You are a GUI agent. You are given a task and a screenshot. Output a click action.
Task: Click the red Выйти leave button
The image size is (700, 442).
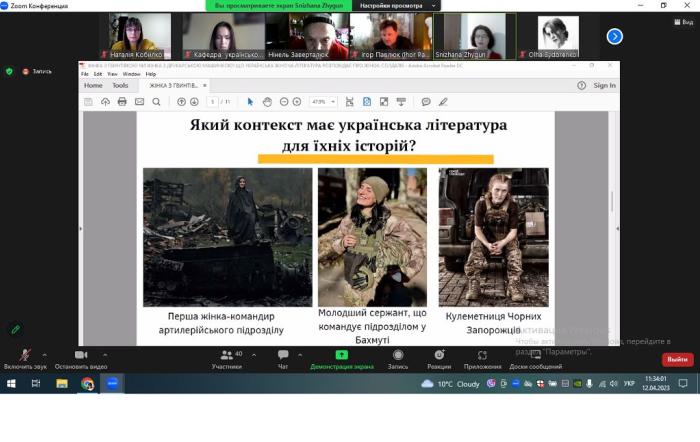click(677, 360)
